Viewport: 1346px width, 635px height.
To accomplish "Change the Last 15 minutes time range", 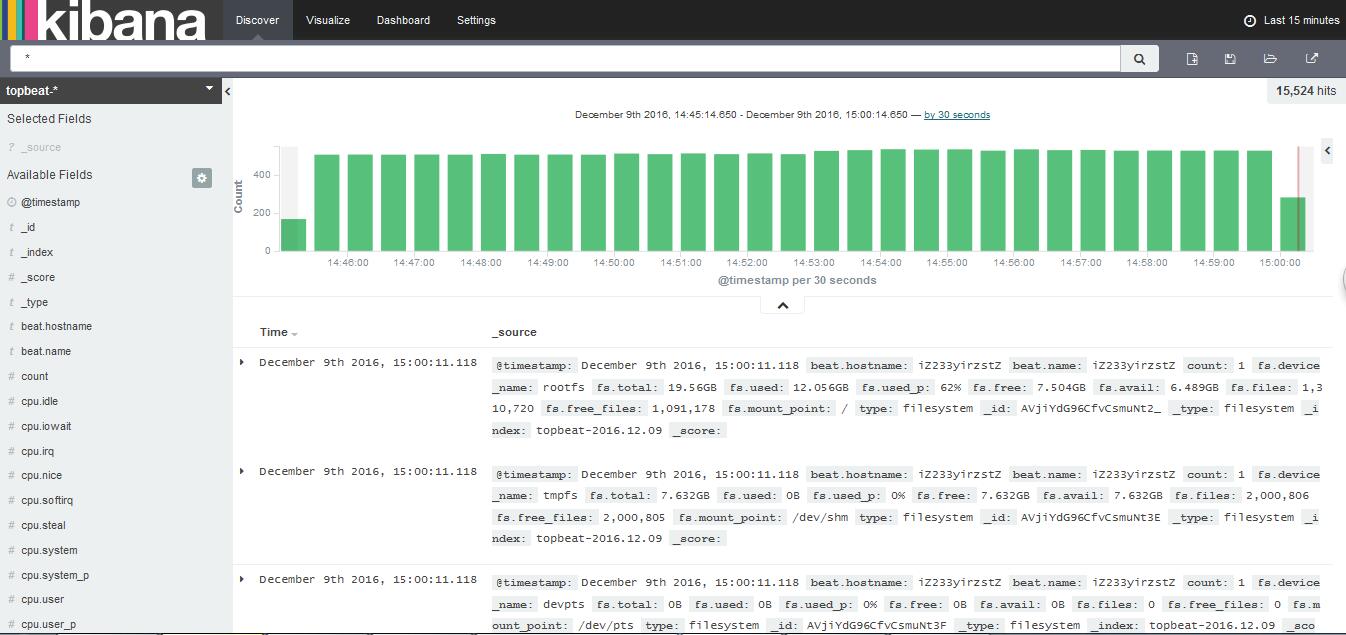I will tap(1301, 20).
